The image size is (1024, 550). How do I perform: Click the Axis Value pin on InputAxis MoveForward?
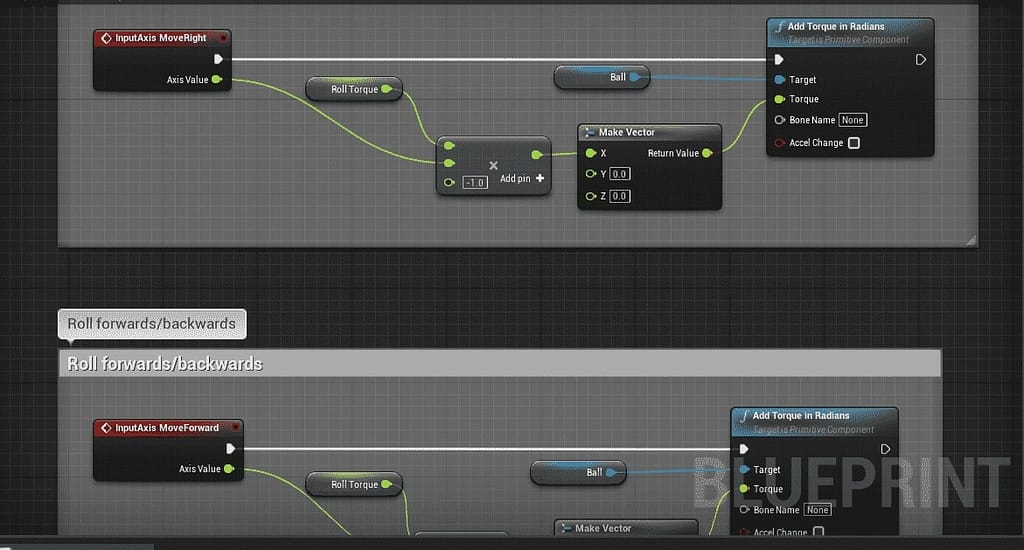click(x=229, y=468)
